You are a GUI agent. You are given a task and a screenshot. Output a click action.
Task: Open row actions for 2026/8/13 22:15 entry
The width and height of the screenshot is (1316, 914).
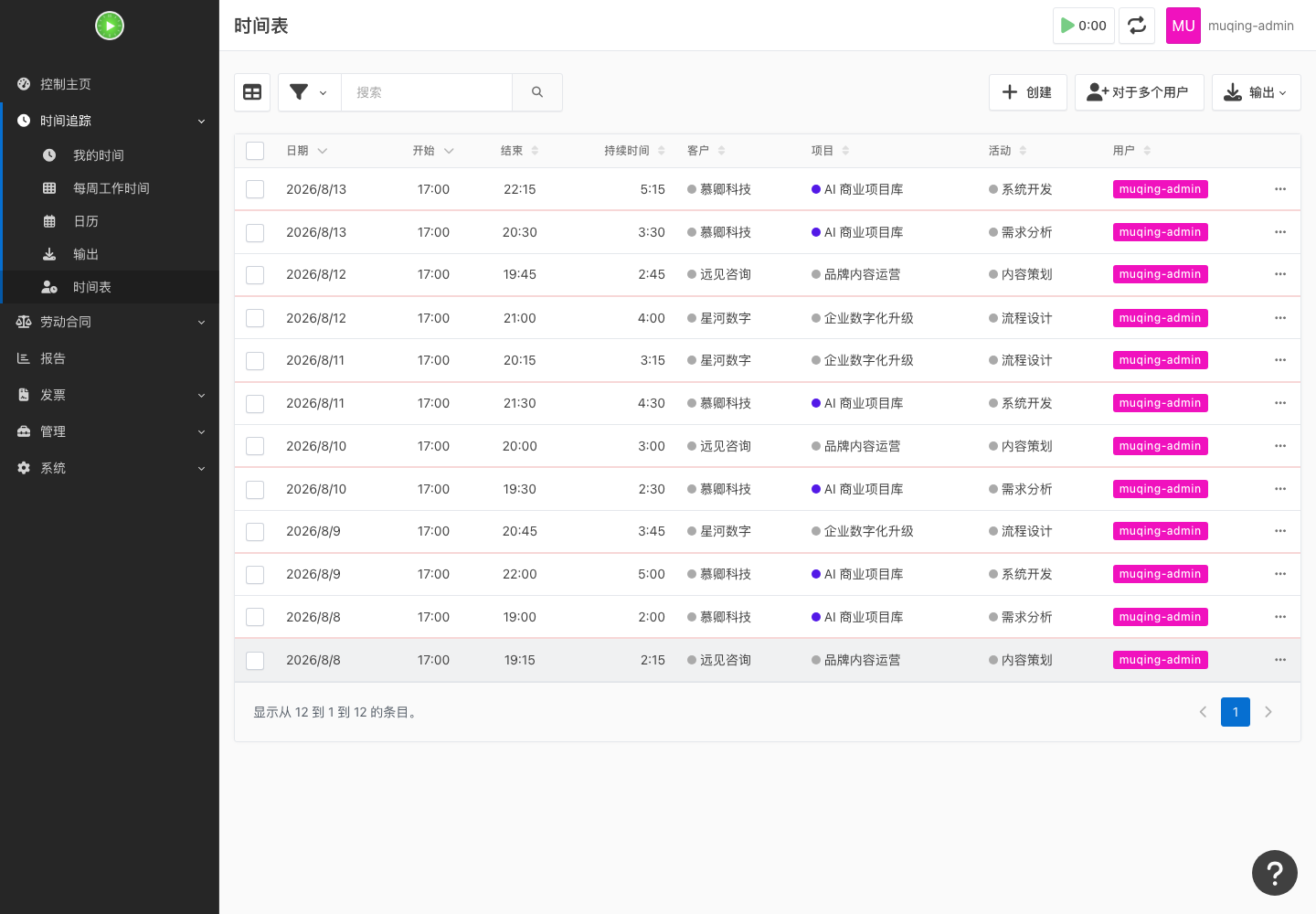click(x=1280, y=189)
